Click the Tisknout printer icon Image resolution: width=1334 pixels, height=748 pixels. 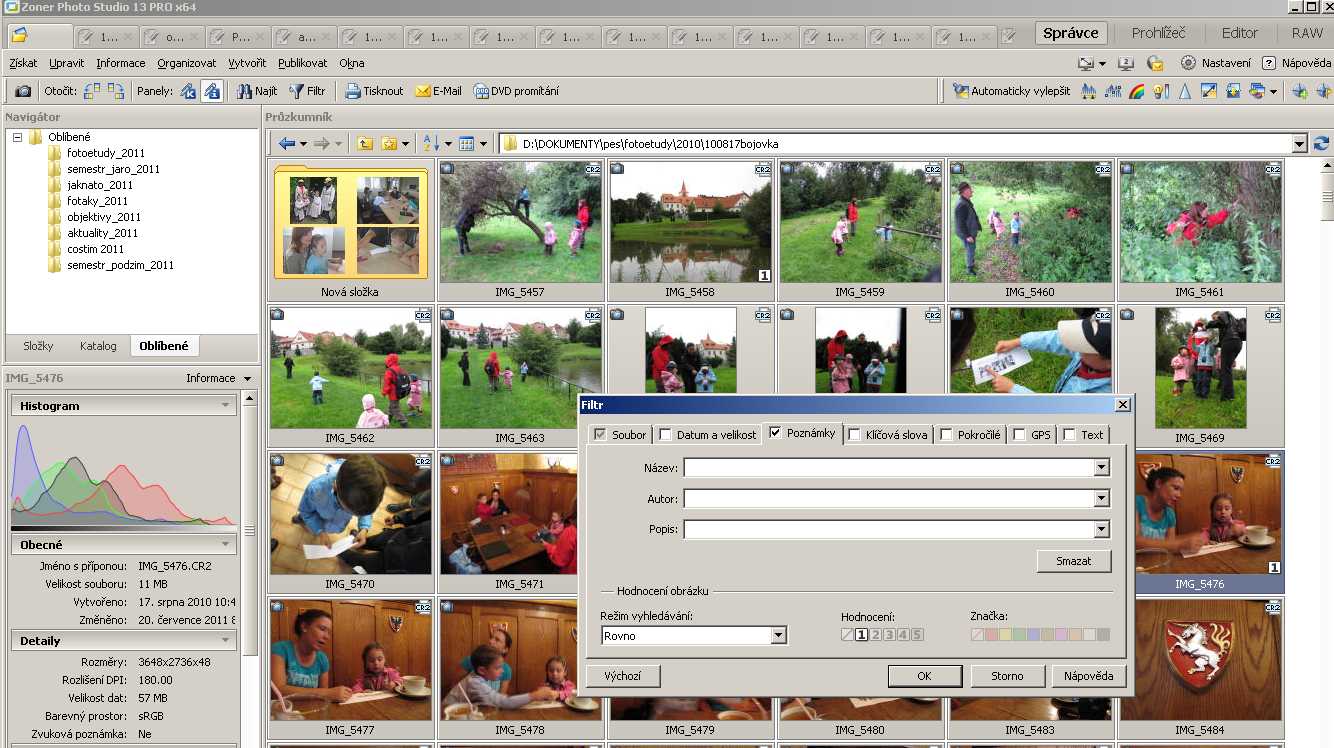(353, 91)
